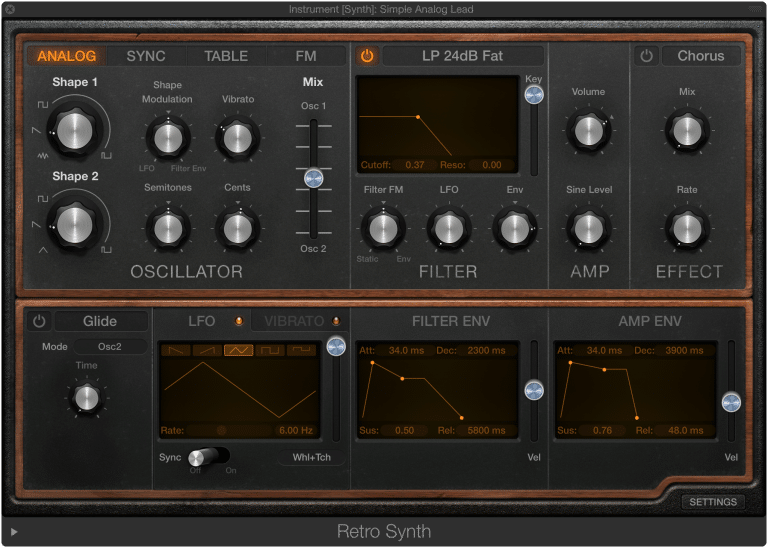
Task: Click the Semitones knob
Action: 168,229
